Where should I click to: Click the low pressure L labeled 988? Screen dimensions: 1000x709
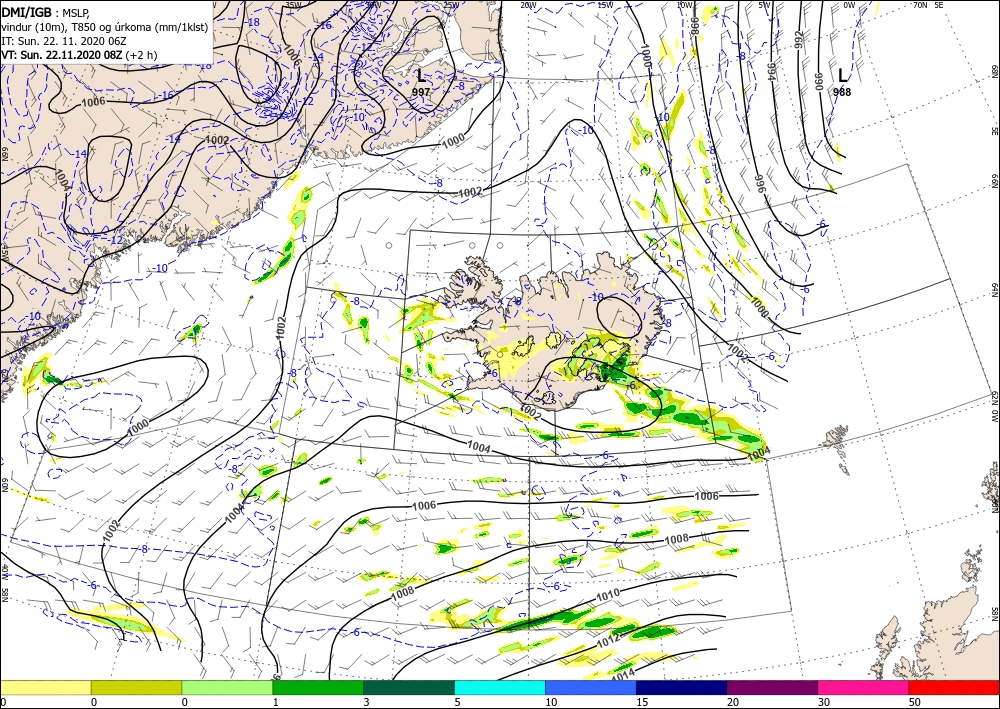tap(842, 76)
